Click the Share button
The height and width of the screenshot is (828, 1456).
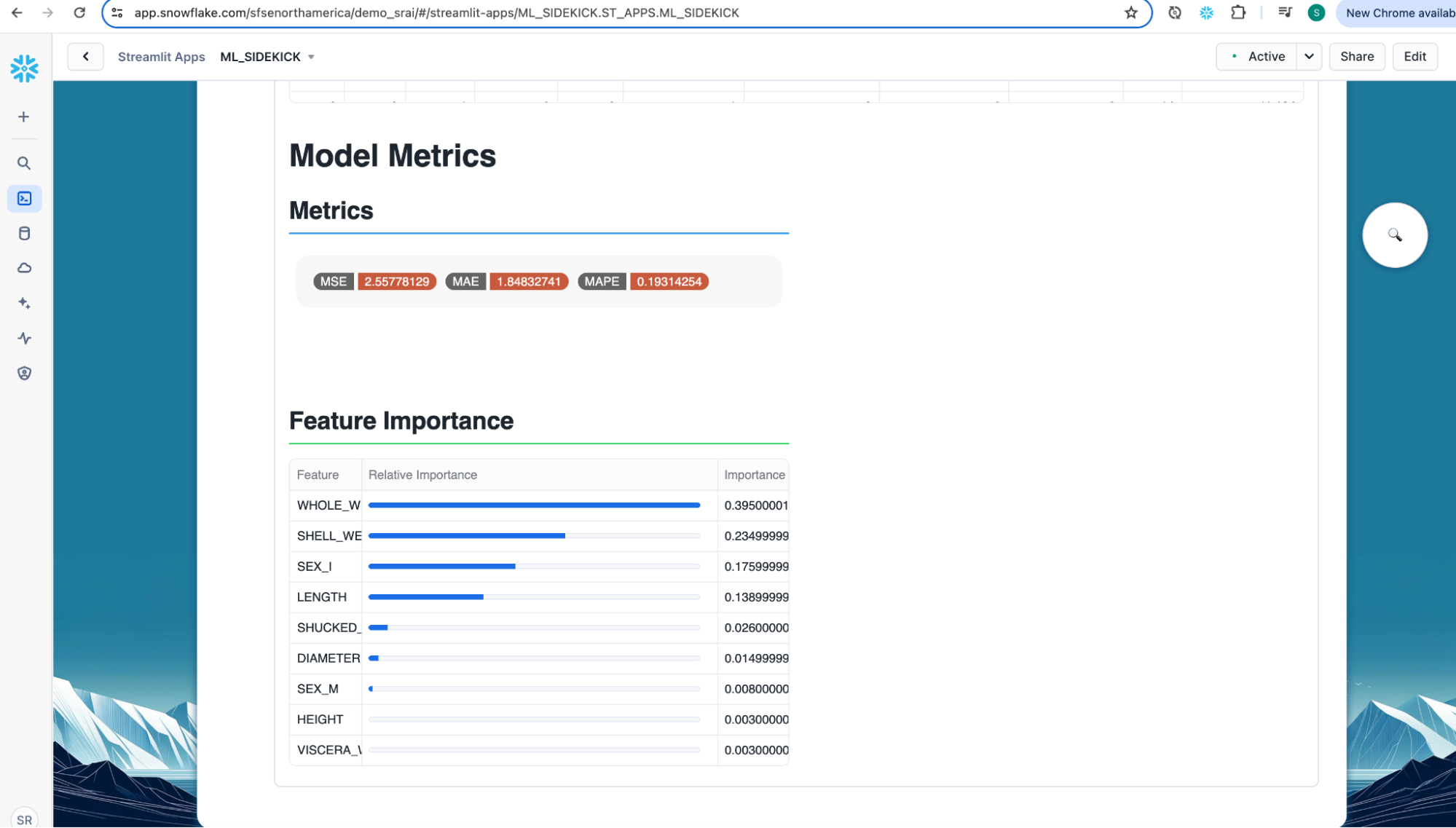pyautogui.click(x=1356, y=57)
